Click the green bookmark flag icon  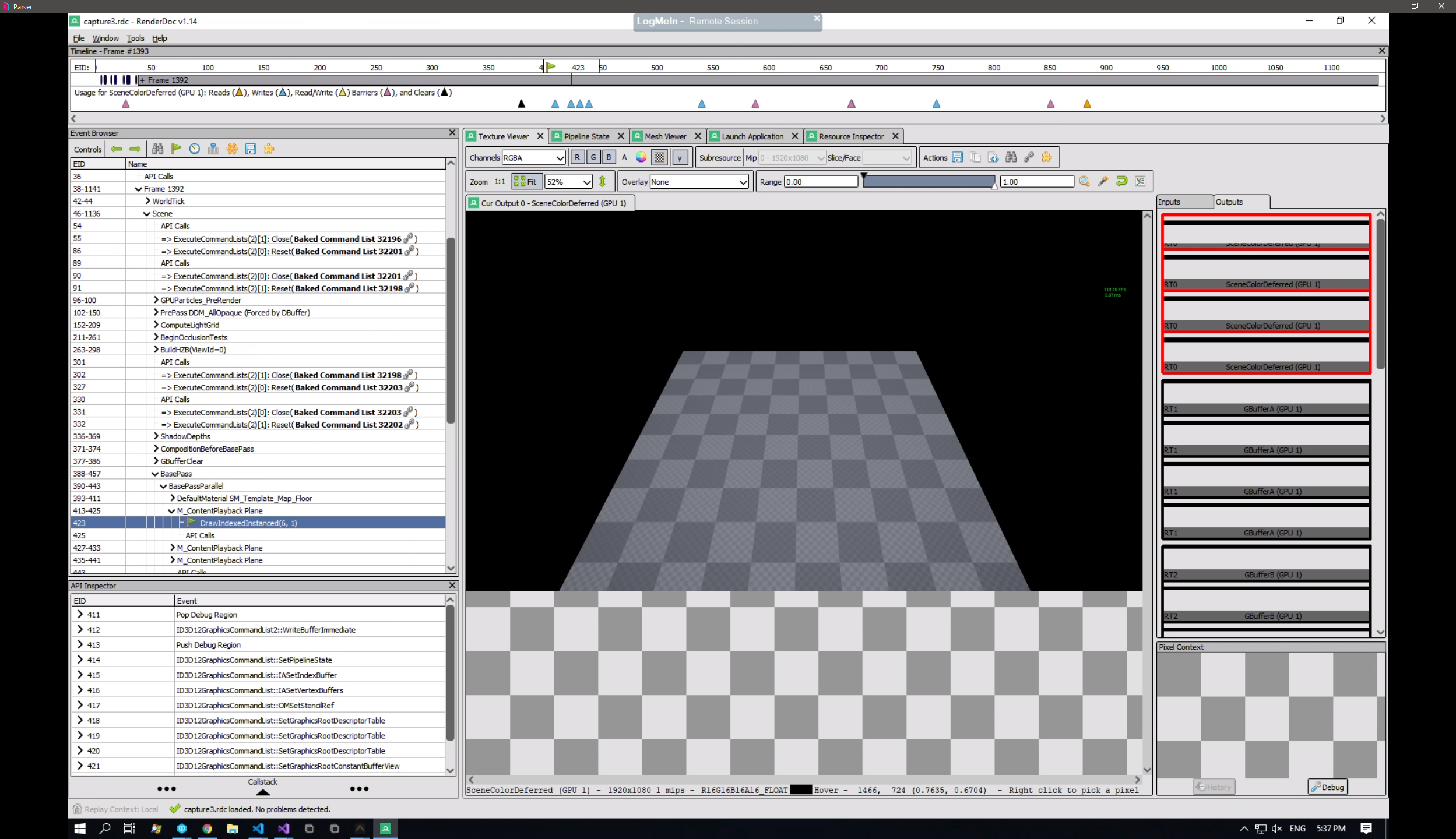[x=176, y=149]
